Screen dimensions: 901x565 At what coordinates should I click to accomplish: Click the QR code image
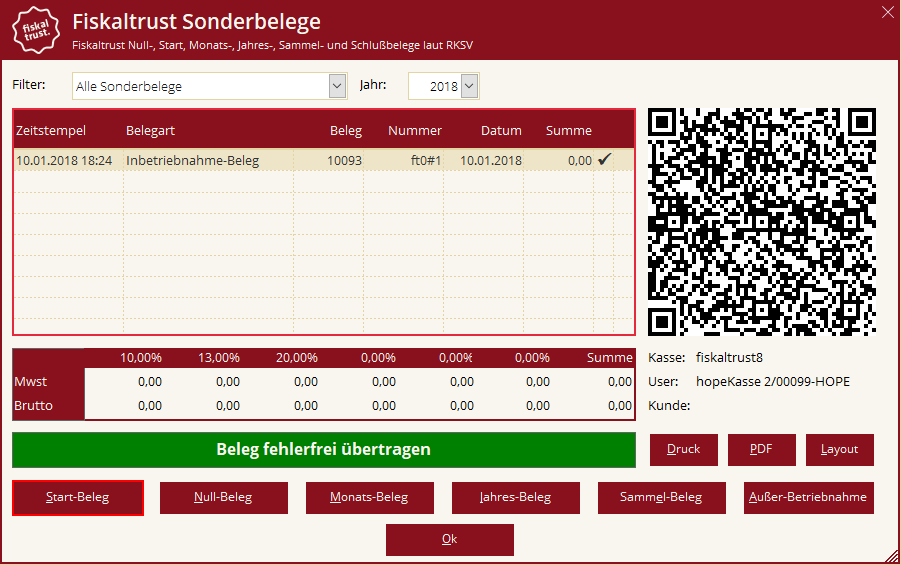click(x=762, y=222)
